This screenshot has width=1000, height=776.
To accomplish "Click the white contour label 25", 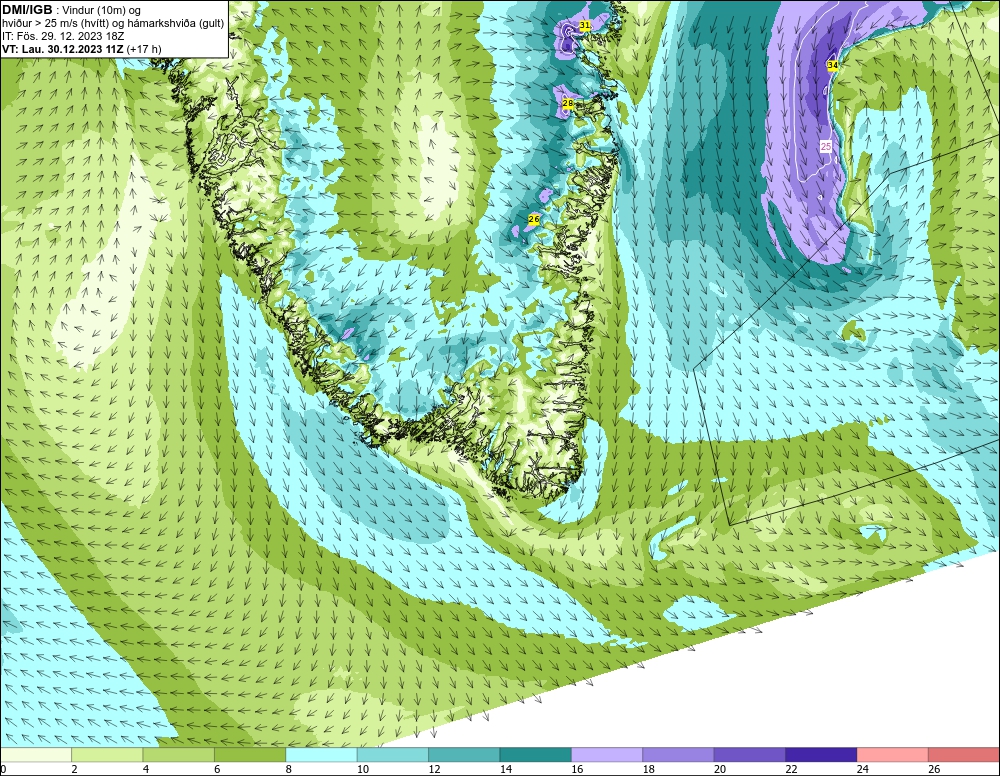I will (826, 147).
